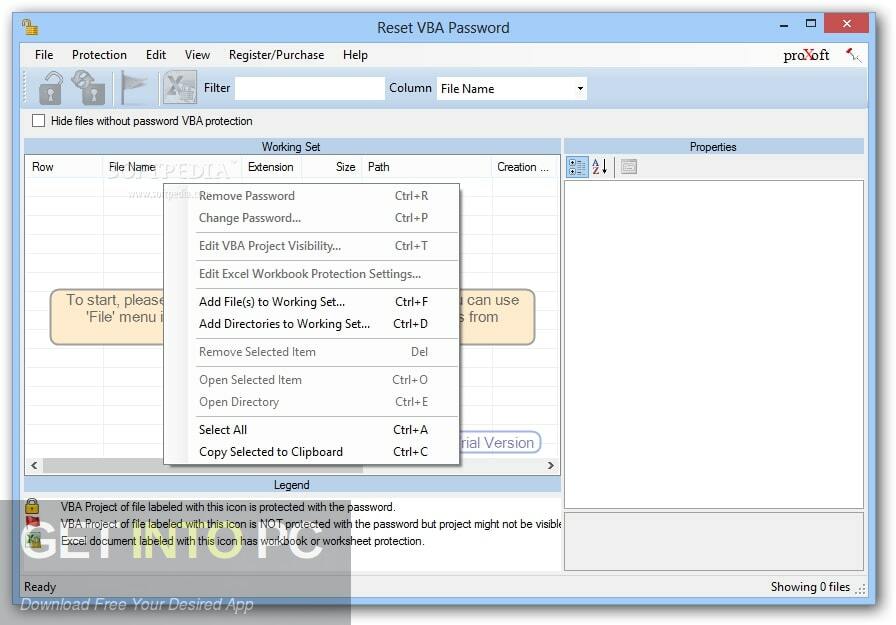This screenshot has width=896, height=625.
Task: Click the flag VBA visibility toolbar icon
Action: tap(134, 88)
